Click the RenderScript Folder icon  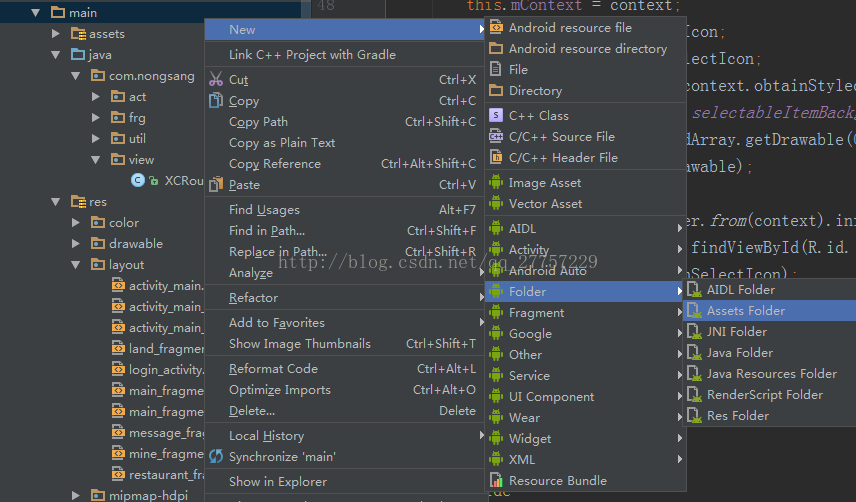694,395
